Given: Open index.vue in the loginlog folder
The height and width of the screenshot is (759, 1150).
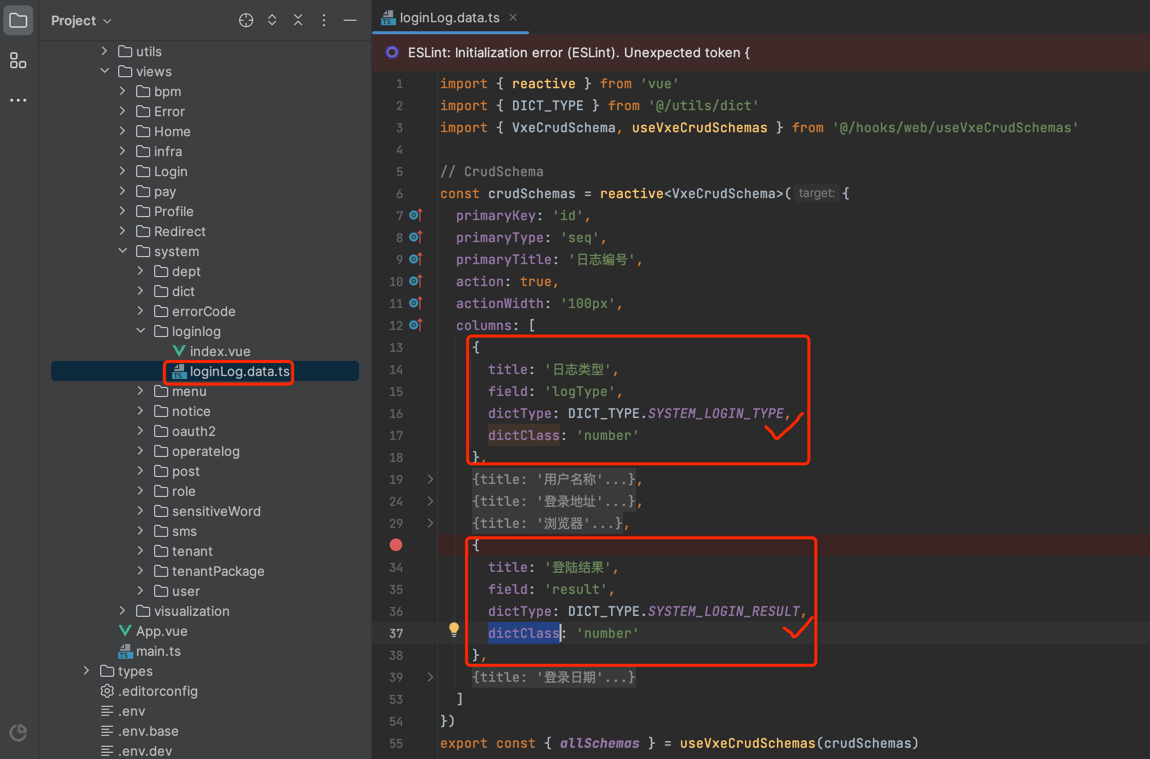Looking at the screenshot, I should coord(219,351).
